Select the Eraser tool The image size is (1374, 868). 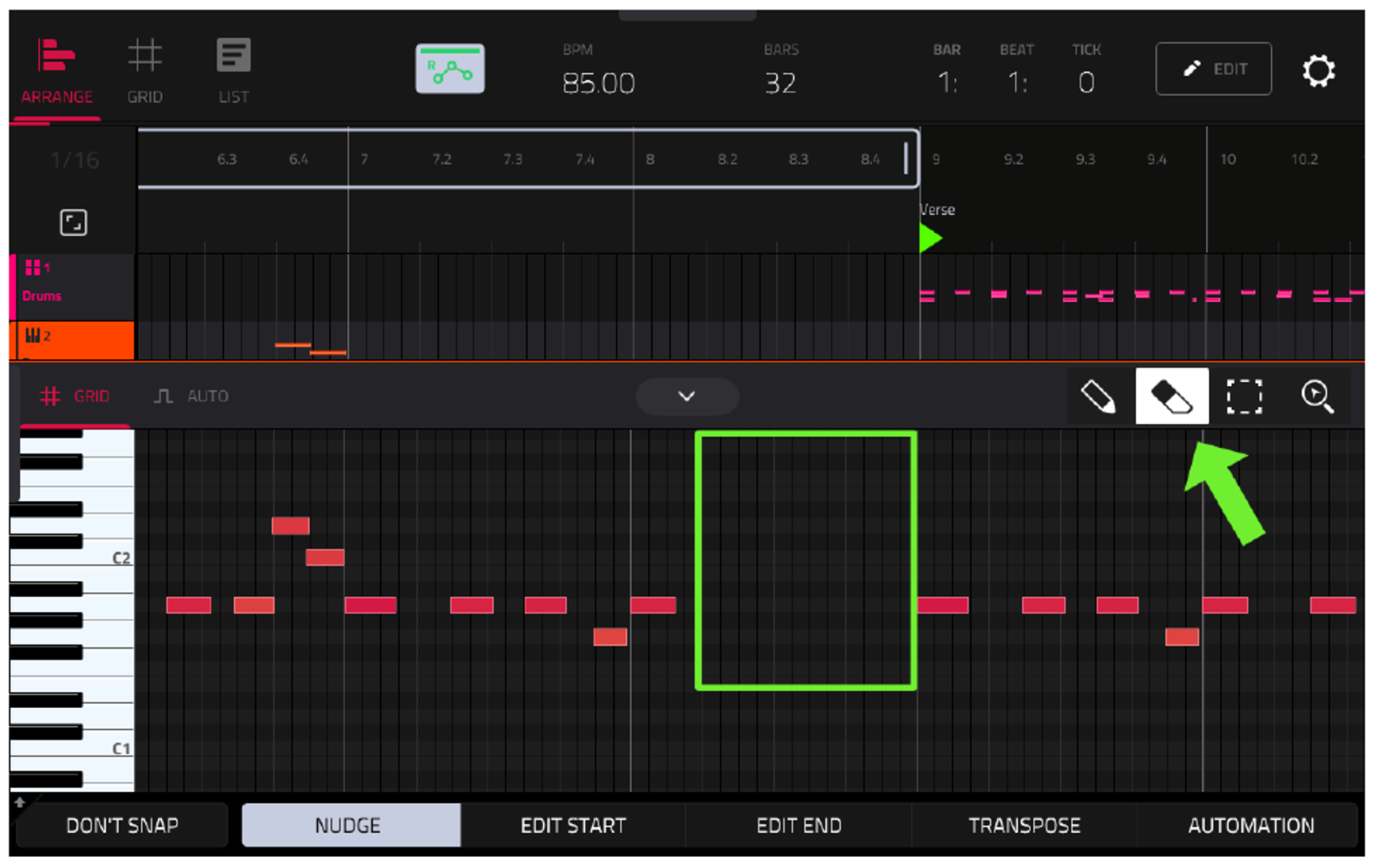[1172, 396]
